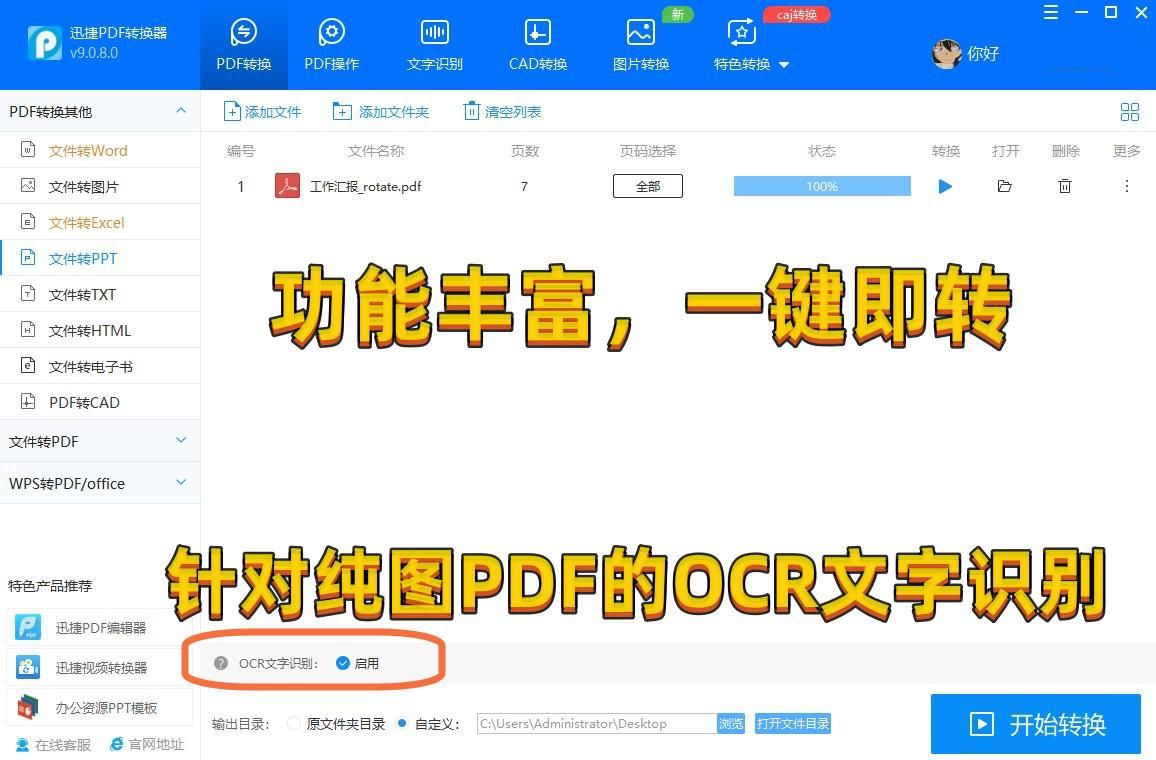Image resolution: width=1156 pixels, height=760 pixels.
Task: Click the 迅捷PDF编辑器 app icon
Action: tap(28, 627)
